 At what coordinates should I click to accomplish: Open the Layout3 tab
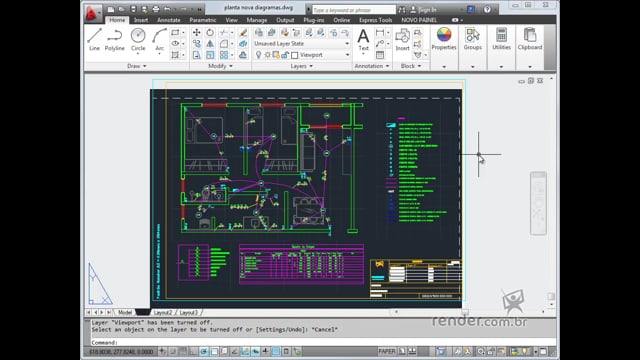[x=189, y=313]
